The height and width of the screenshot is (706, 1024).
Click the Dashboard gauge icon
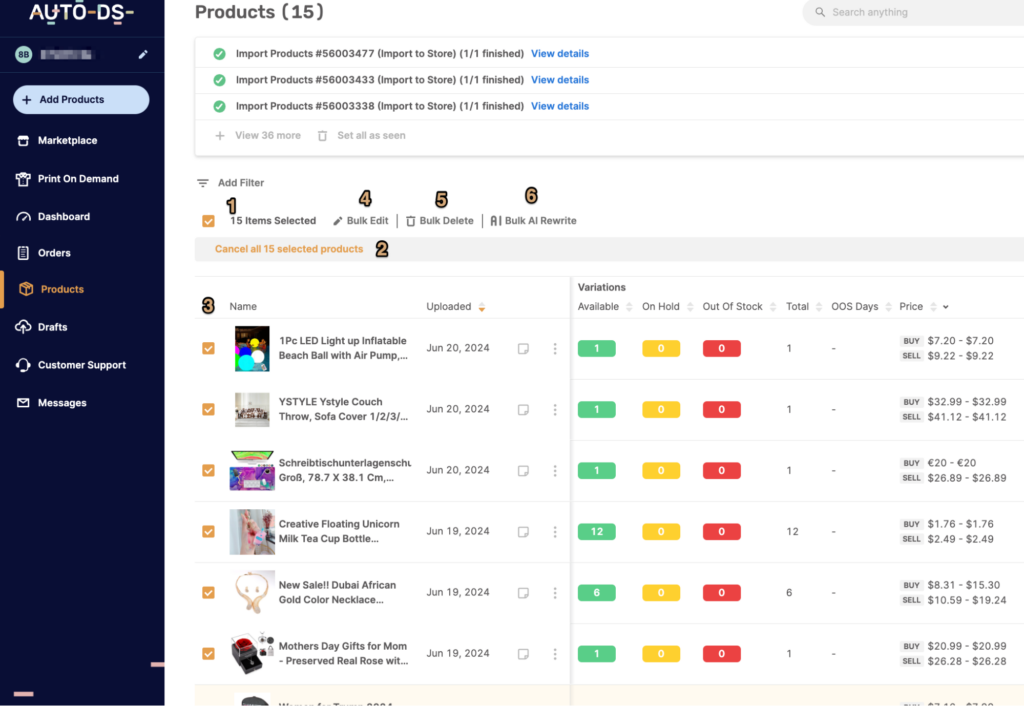(23, 217)
